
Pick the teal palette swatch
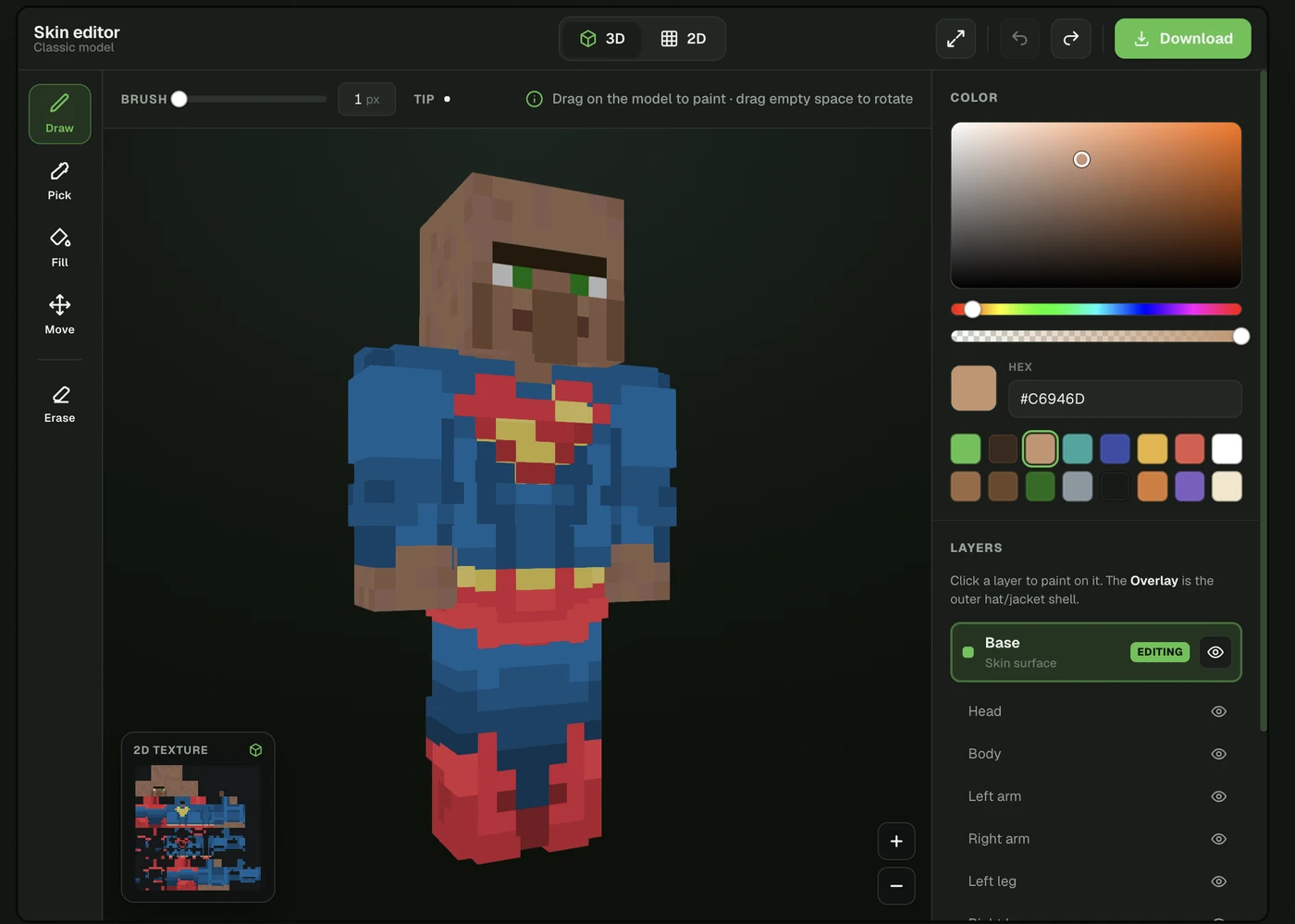[1078, 450]
